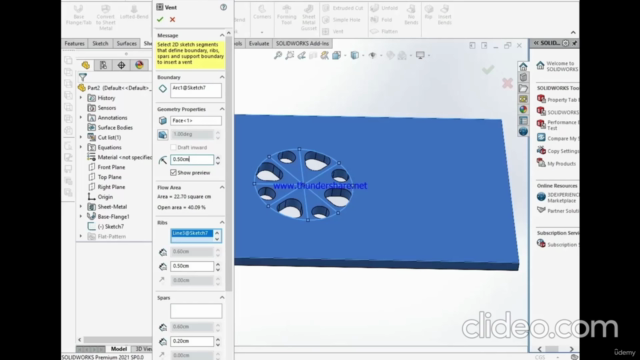Open My Products link

[556, 164]
